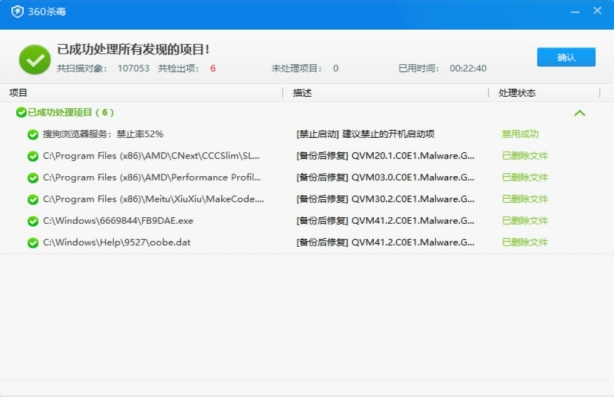Screen dimensions: 614x397
Task: Click green check icon beside 已成功处理项目 (6)
Action: click(21, 113)
